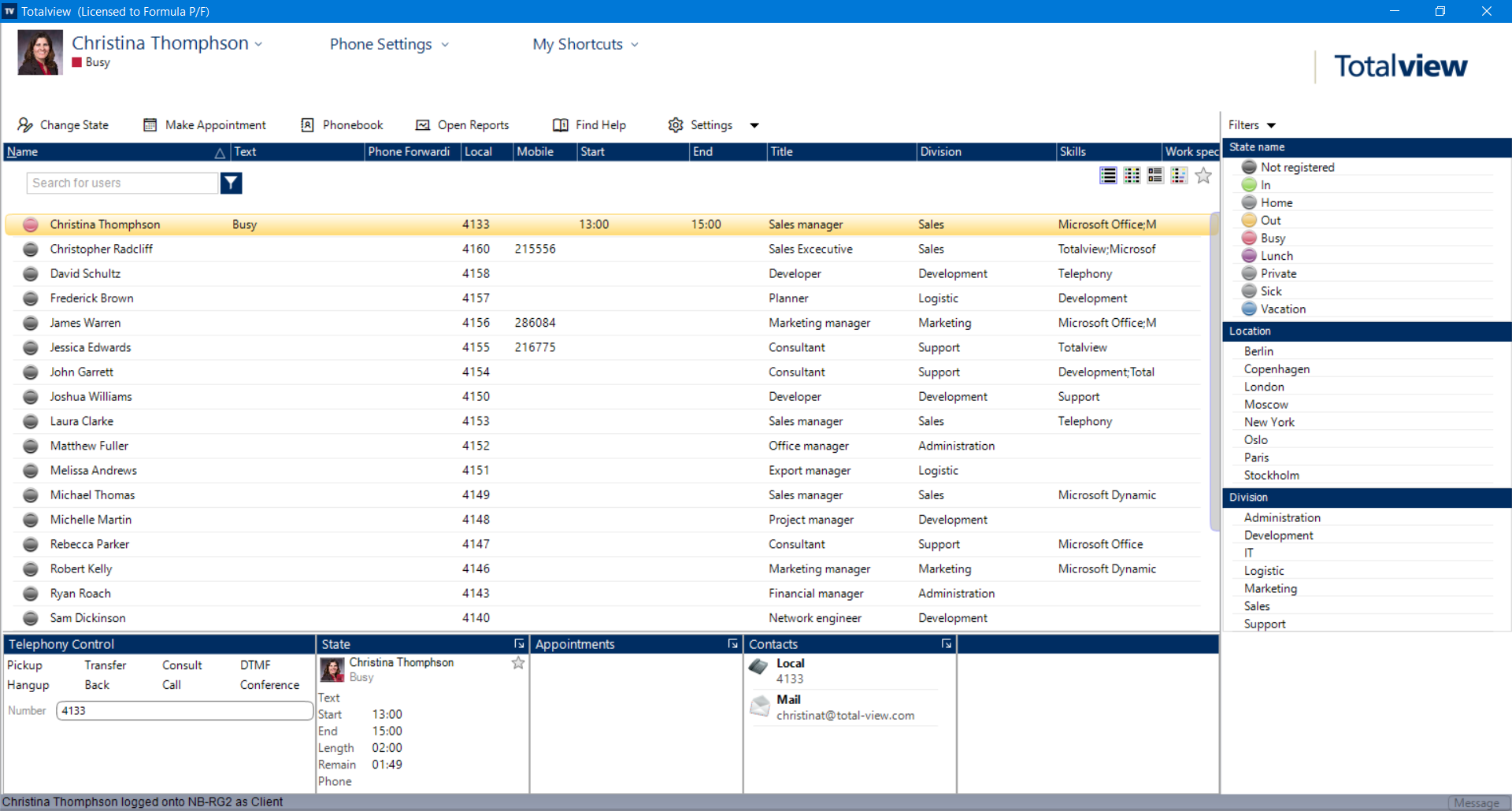Expand the toolbar overflow arrow after Settings
The height and width of the screenshot is (811, 1512).
[x=754, y=125]
